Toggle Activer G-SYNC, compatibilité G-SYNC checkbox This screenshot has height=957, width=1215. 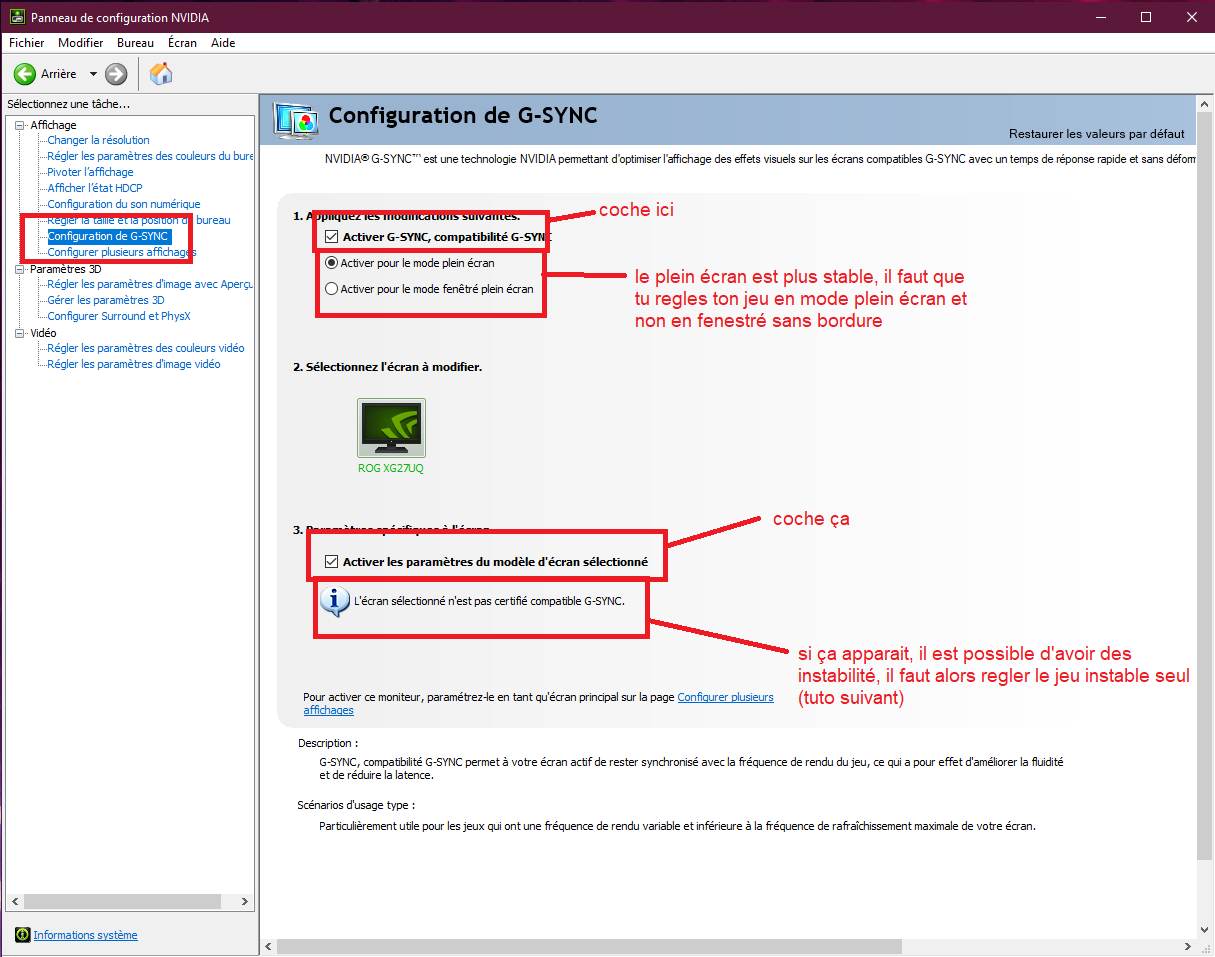[x=332, y=238]
